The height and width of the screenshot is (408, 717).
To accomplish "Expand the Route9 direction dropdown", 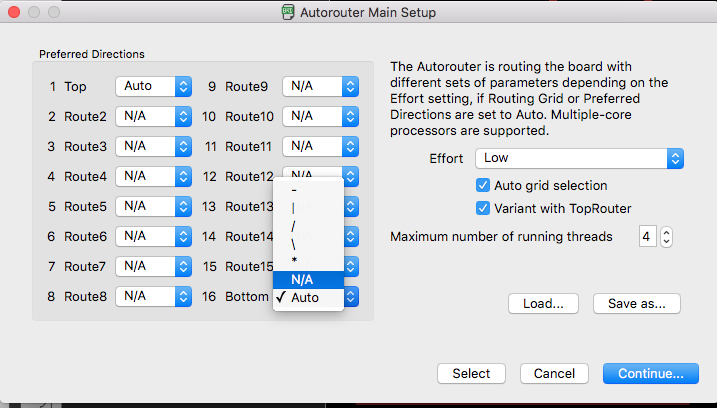I will pos(321,86).
